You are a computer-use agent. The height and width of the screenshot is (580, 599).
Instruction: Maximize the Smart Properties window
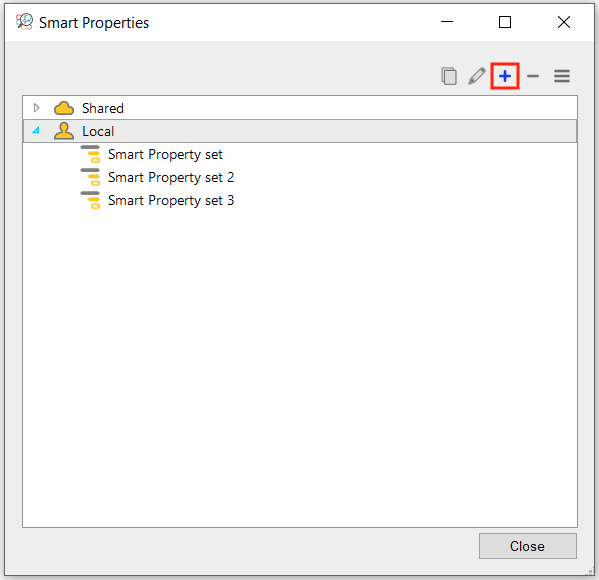point(505,22)
